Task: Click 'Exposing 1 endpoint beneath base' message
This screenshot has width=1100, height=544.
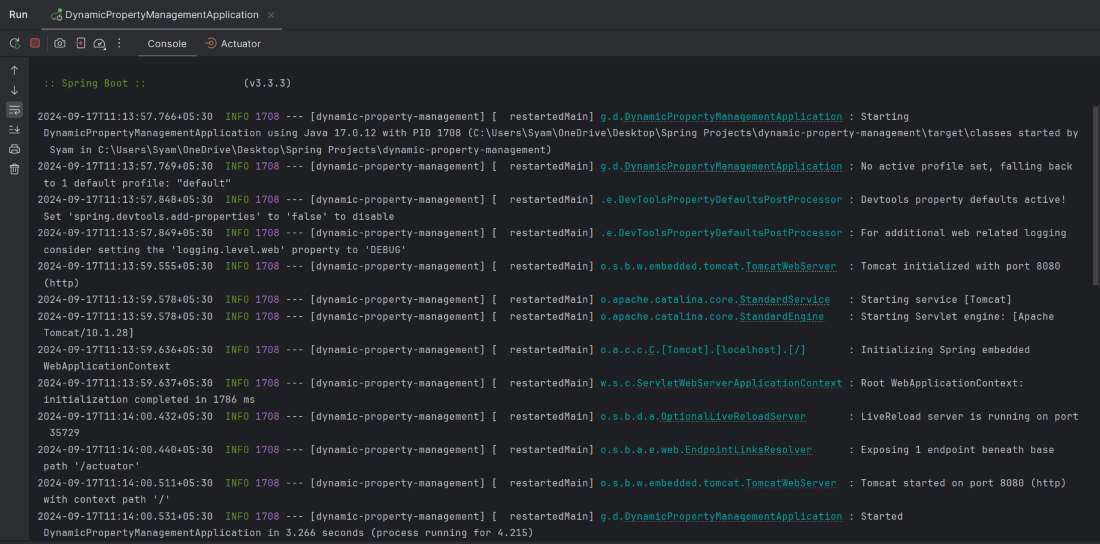Action: click(958, 450)
